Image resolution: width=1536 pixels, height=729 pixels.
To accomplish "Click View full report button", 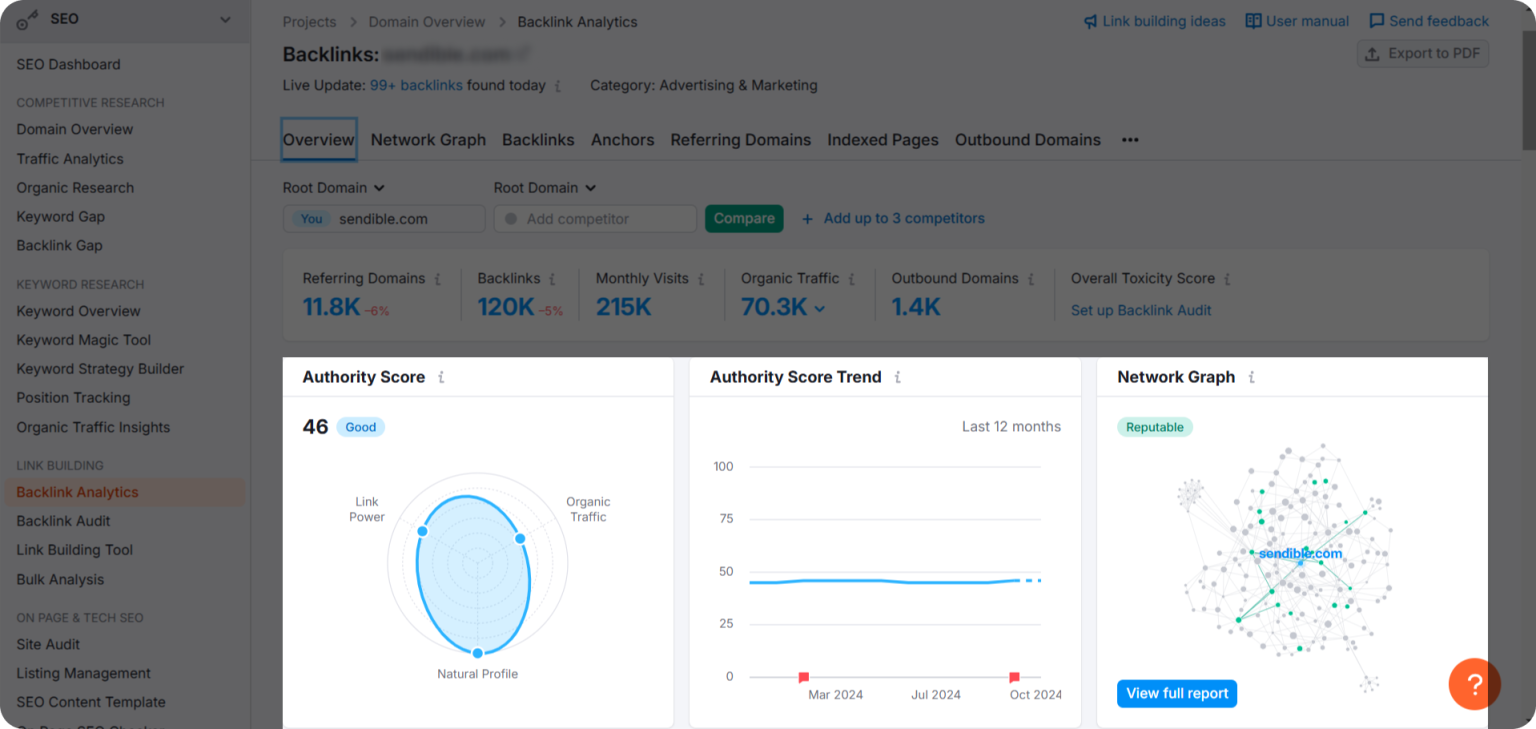I will 1177,694.
